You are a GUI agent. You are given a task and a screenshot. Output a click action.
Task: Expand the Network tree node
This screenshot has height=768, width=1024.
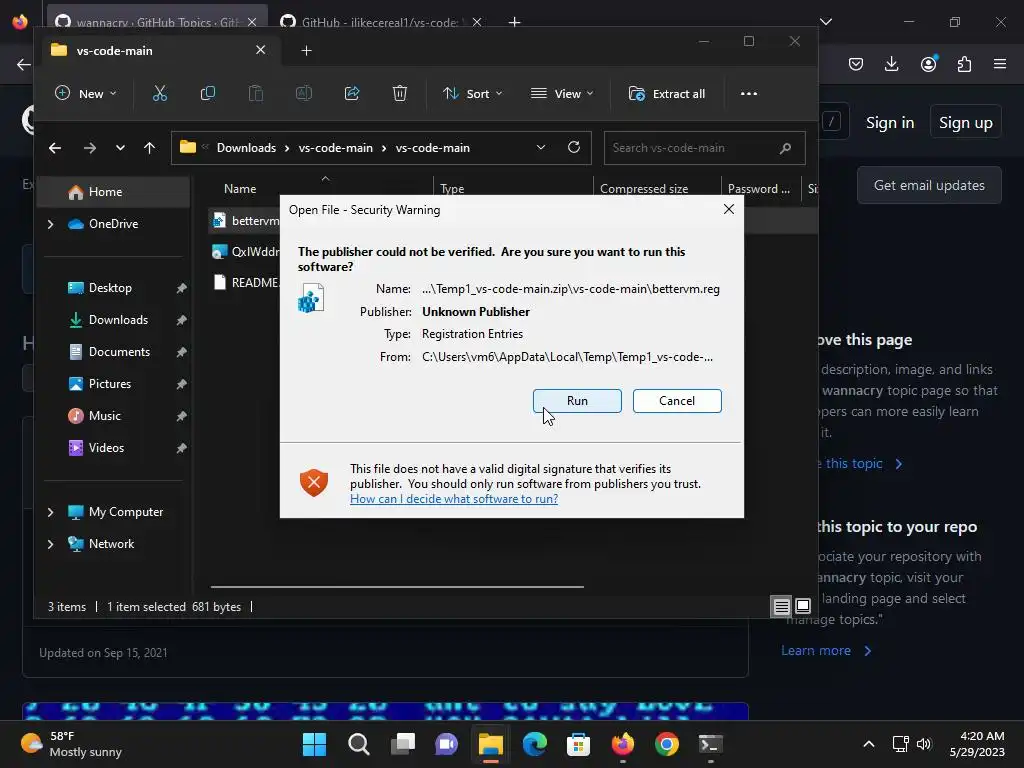click(50, 544)
